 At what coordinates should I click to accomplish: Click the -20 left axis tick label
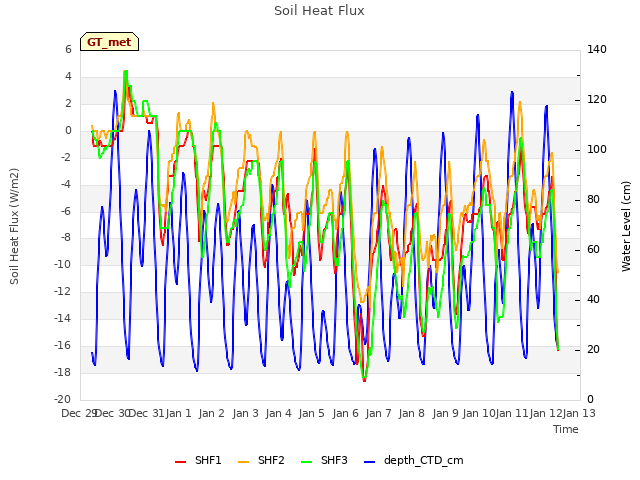(x=62, y=399)
